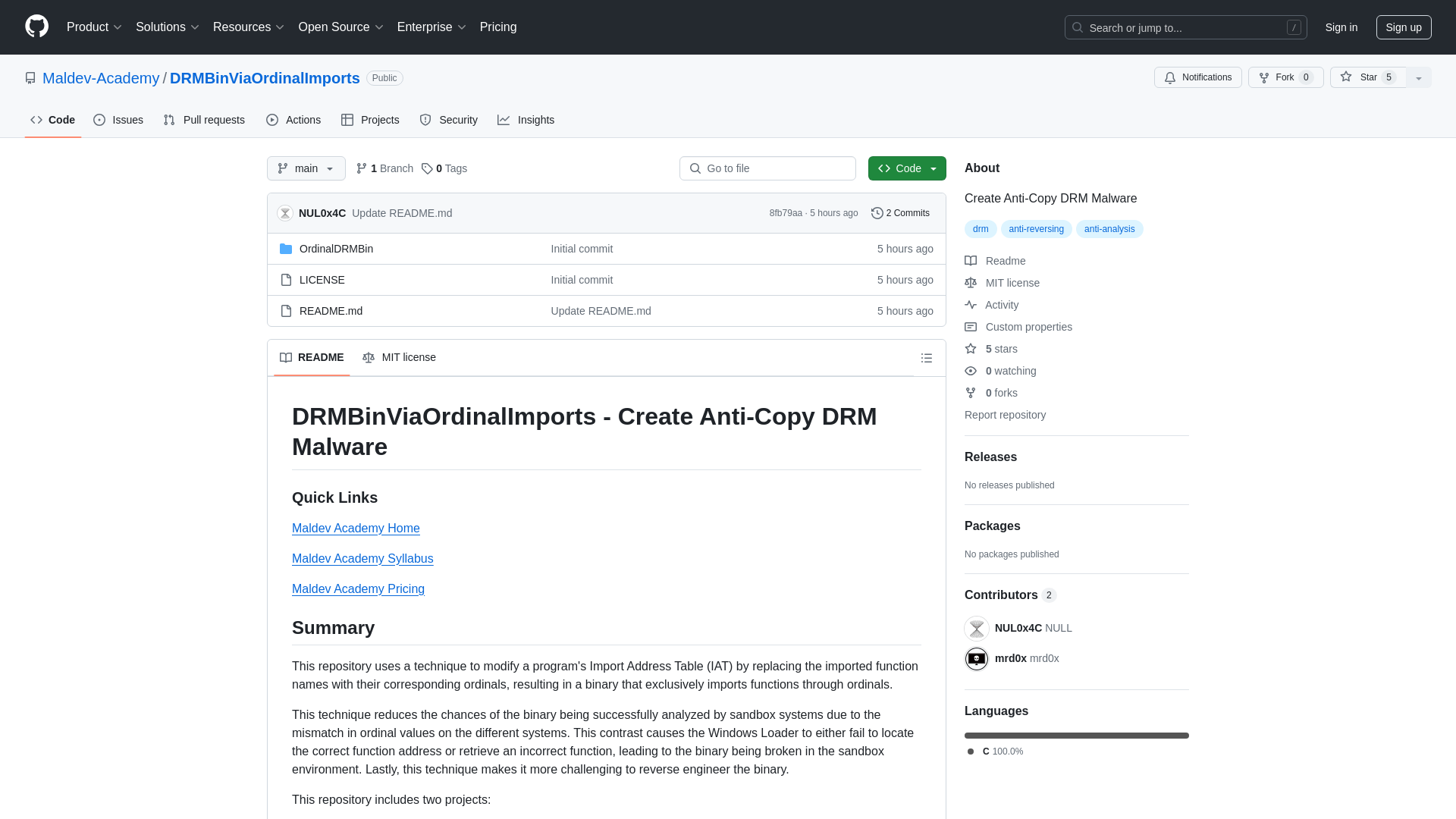View the 5 stars link
Screen dimensions: 1456x819
pyautogui.click(x=991, y=349)
